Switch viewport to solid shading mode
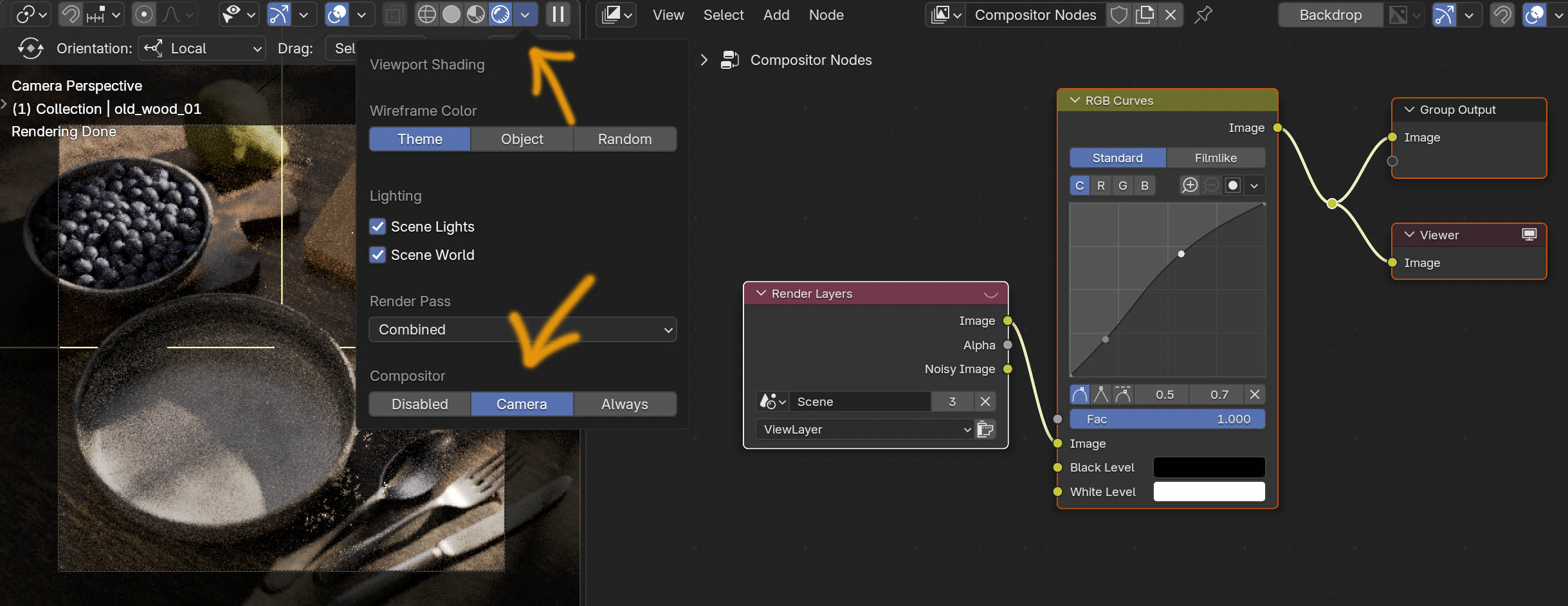This screenshot has width=1568, height=606. pyautogui.click(x=451, y=14)
